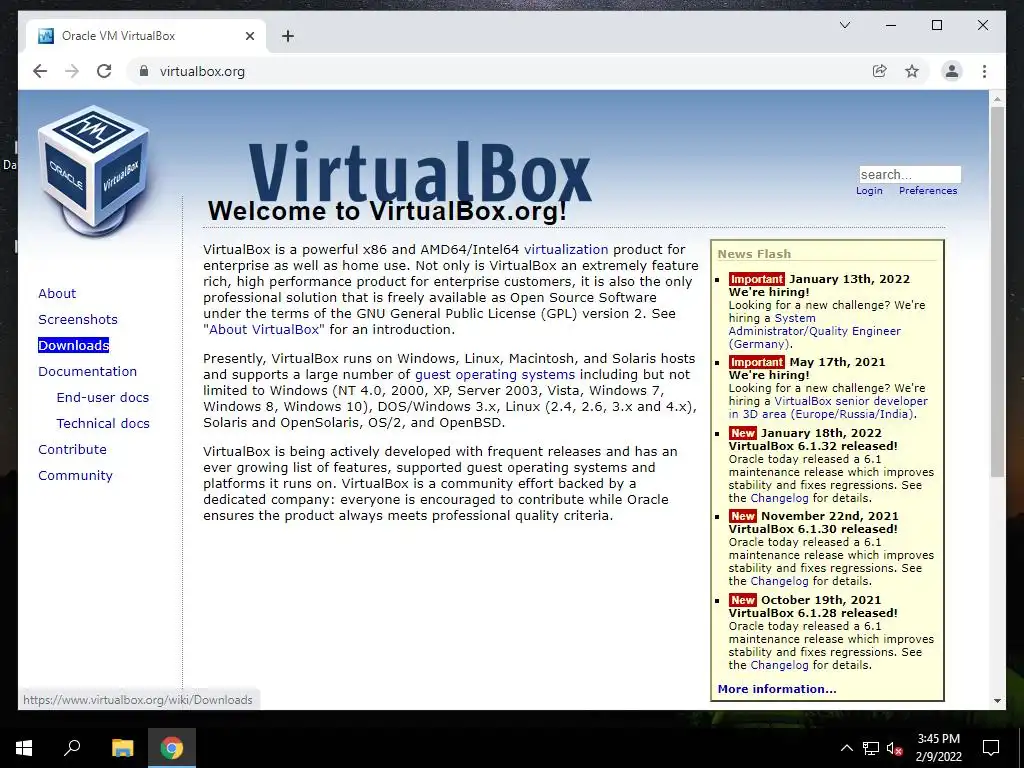Screen dimensions: 1024x768
Task: Open File Explorer from the taskbar
Action: [x=122, y=748]
